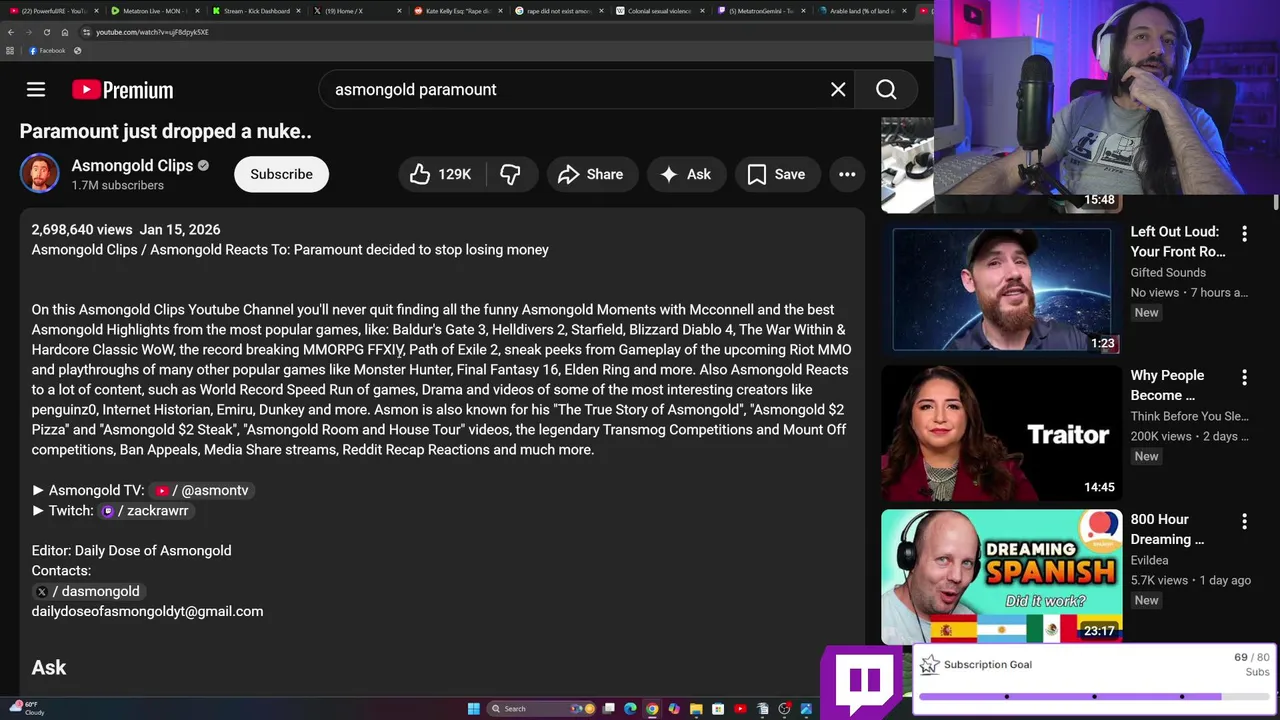Open options for the 800 Hour Dreaming video
Image resolution: width=1280 pixels, height=720 pixels.
point(1244,522)
